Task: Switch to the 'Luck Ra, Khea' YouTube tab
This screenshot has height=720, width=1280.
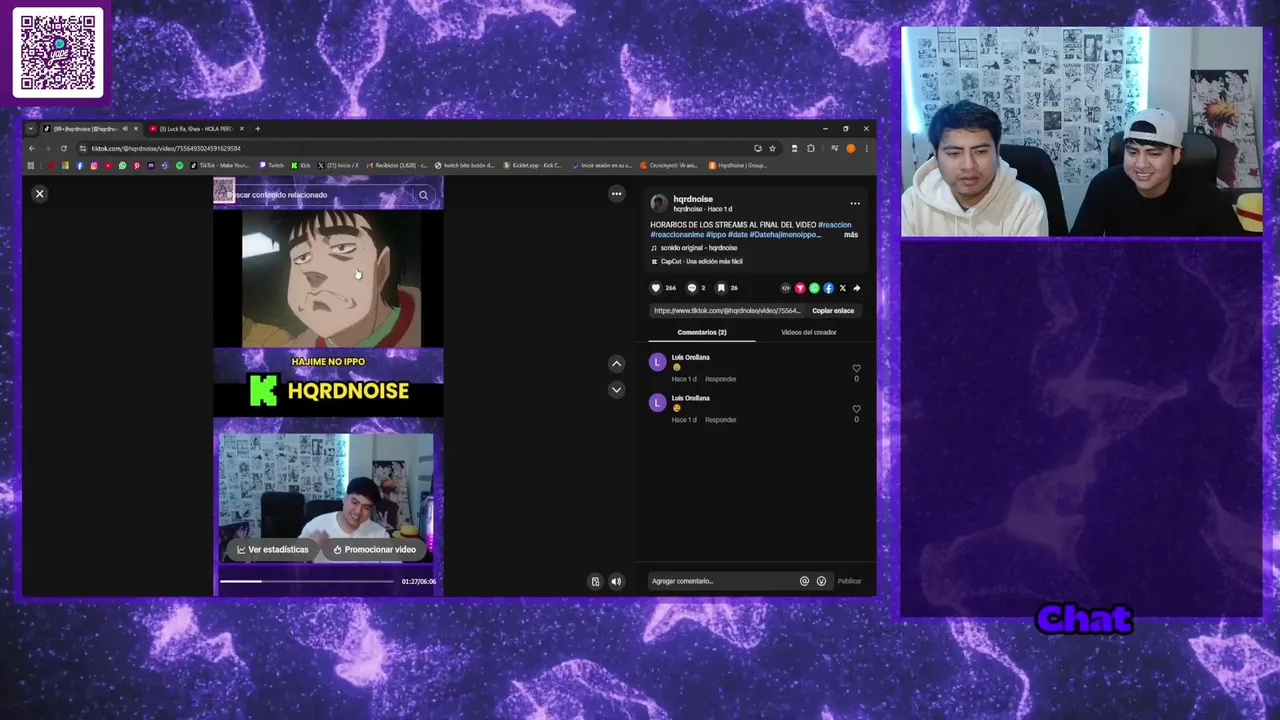Action: click(196, 129)
